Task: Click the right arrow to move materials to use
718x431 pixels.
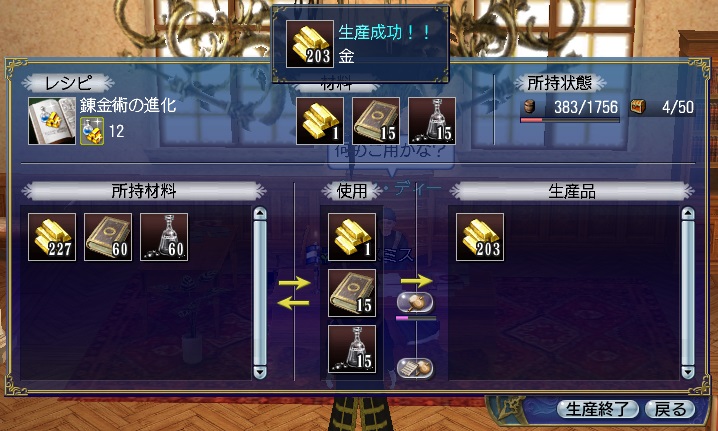Action: (x=294, y=283)
